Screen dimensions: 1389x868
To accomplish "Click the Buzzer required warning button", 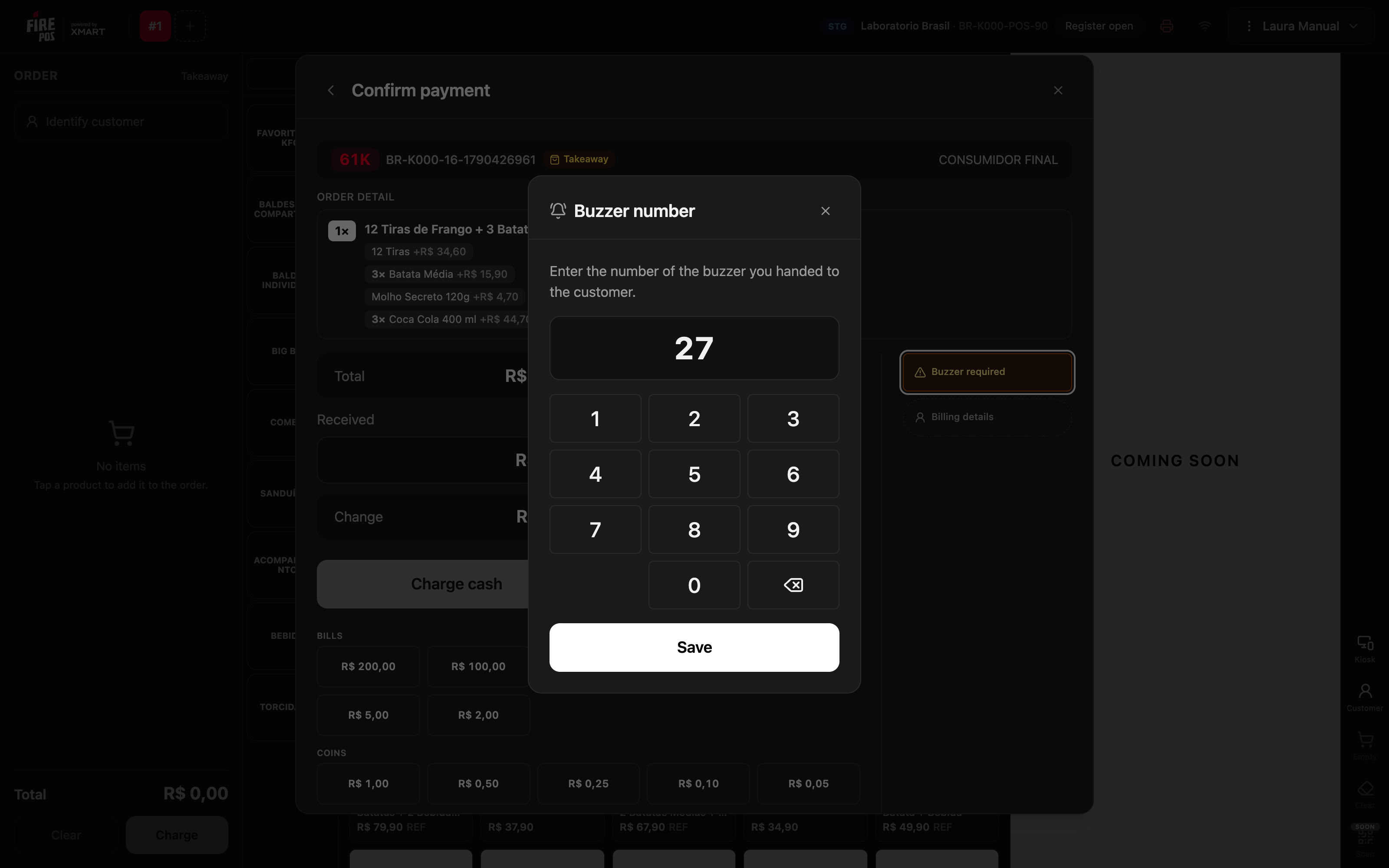I will point(987,372).
